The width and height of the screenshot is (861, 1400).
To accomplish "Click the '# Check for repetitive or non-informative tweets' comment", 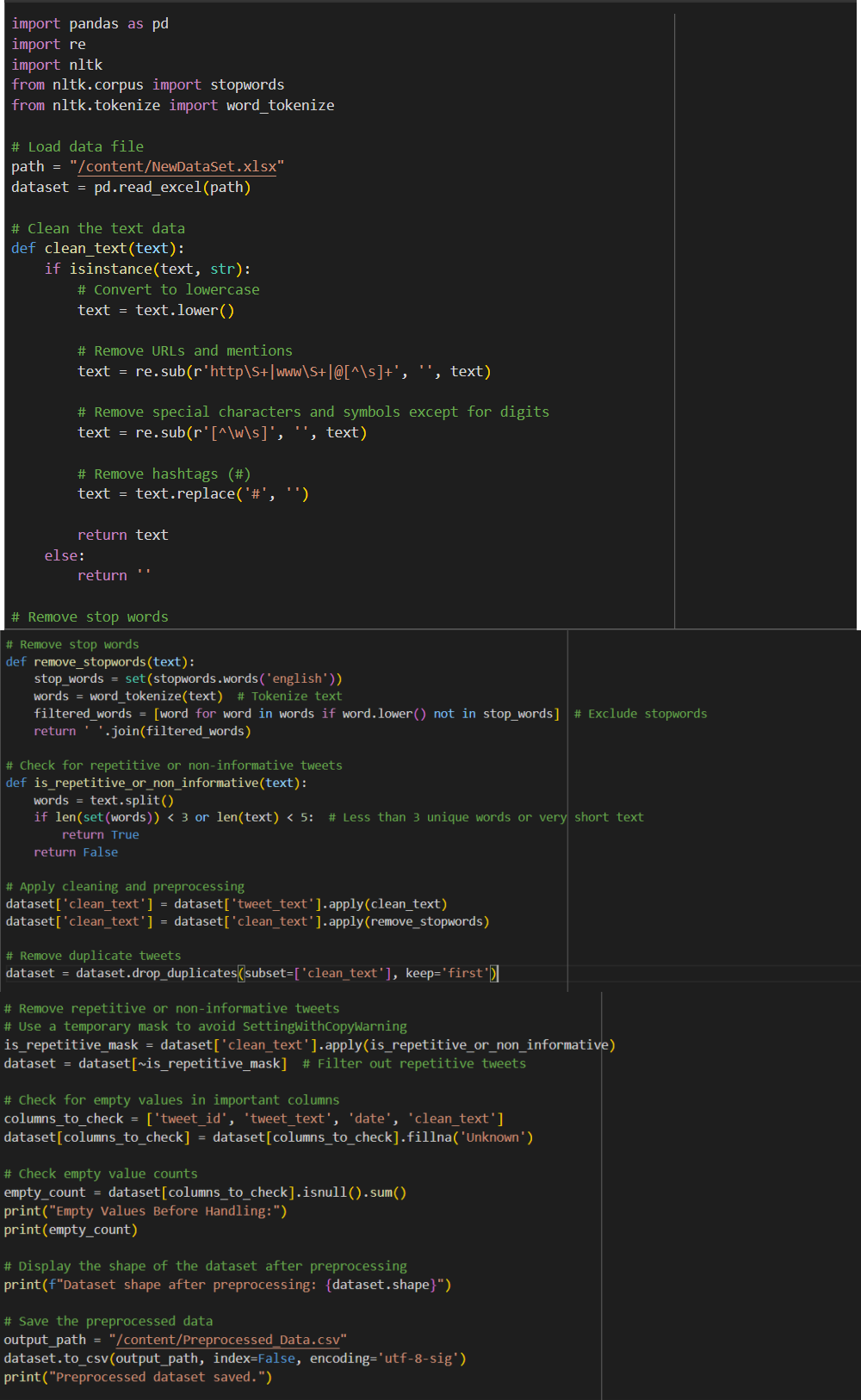I will 174,765.
